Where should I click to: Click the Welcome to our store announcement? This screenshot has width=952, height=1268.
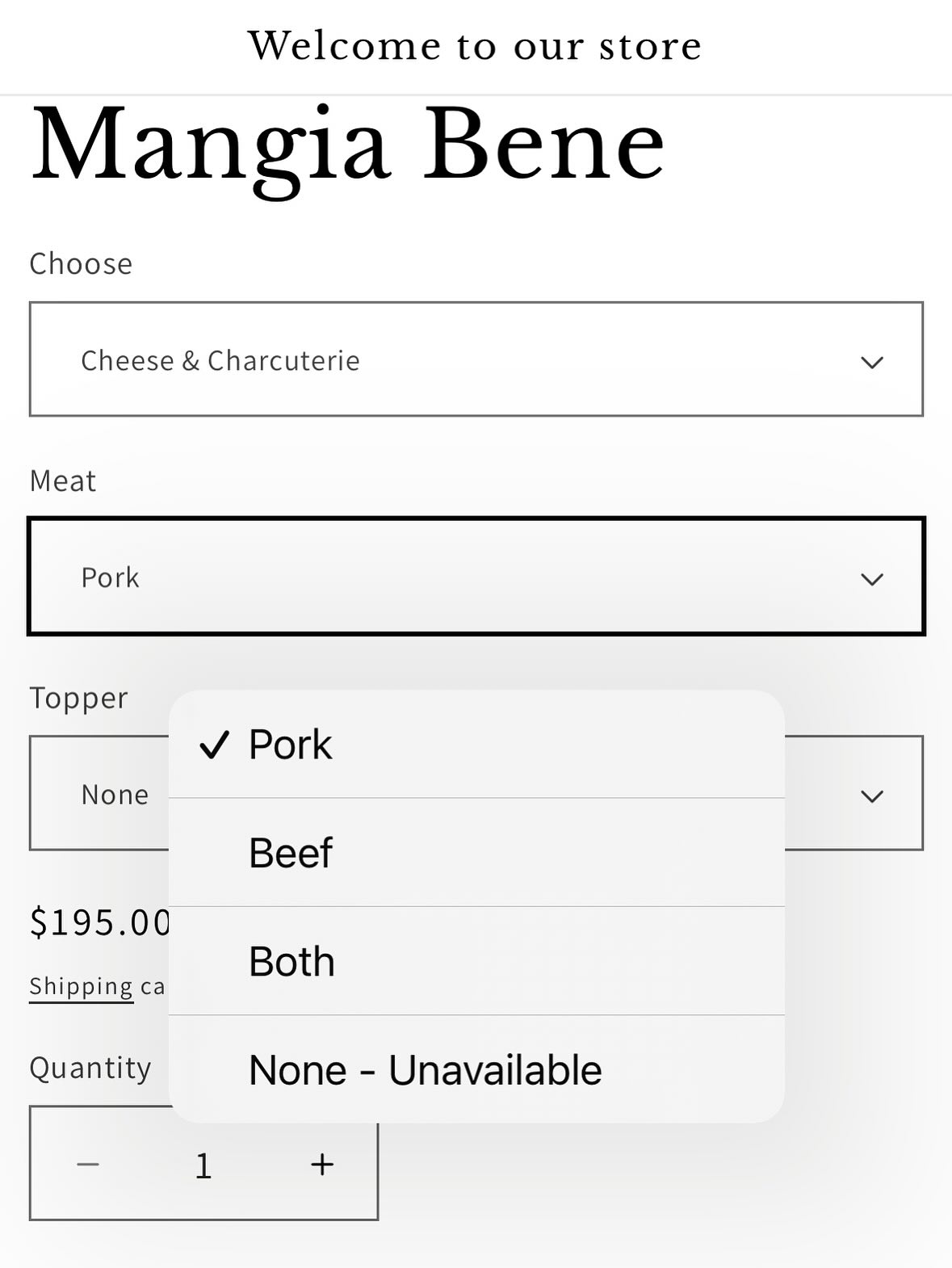[x=475, y=46]
